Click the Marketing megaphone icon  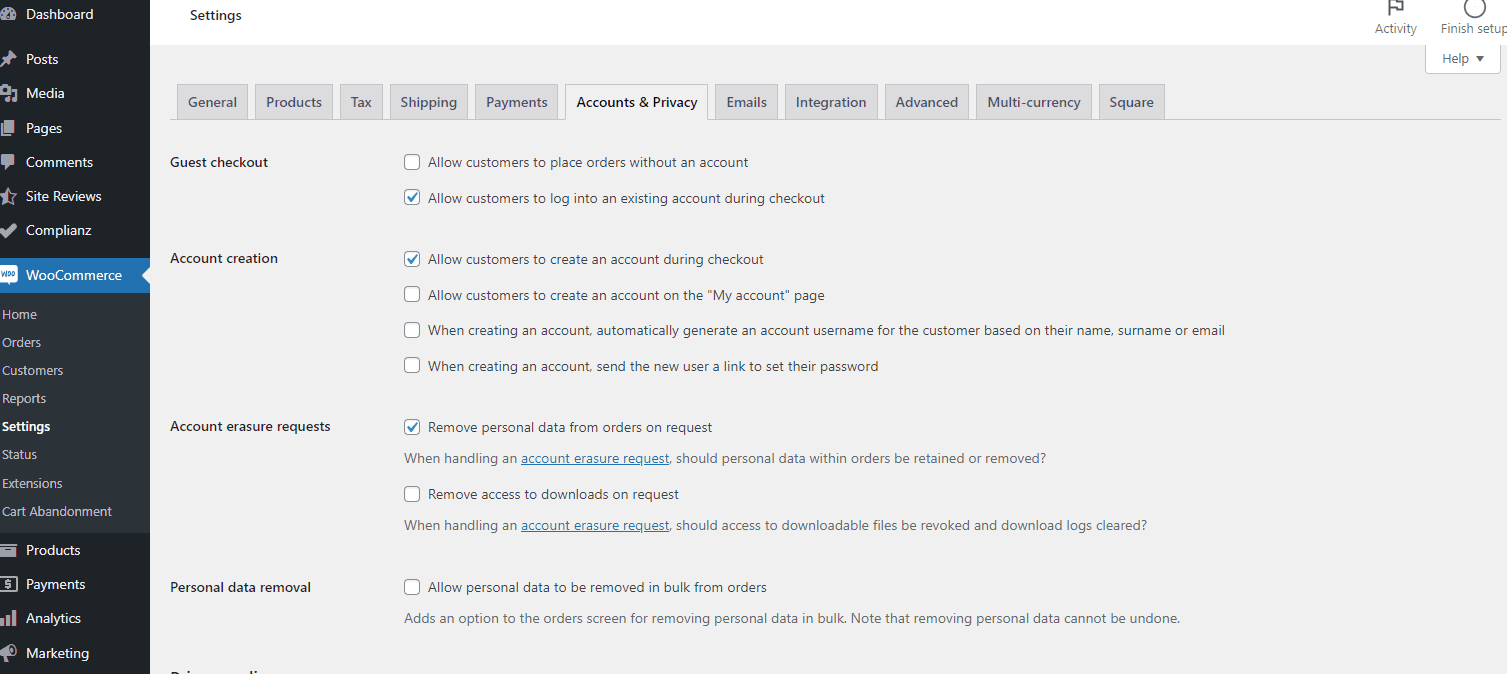pyautogui.click(x=9, y=653)
